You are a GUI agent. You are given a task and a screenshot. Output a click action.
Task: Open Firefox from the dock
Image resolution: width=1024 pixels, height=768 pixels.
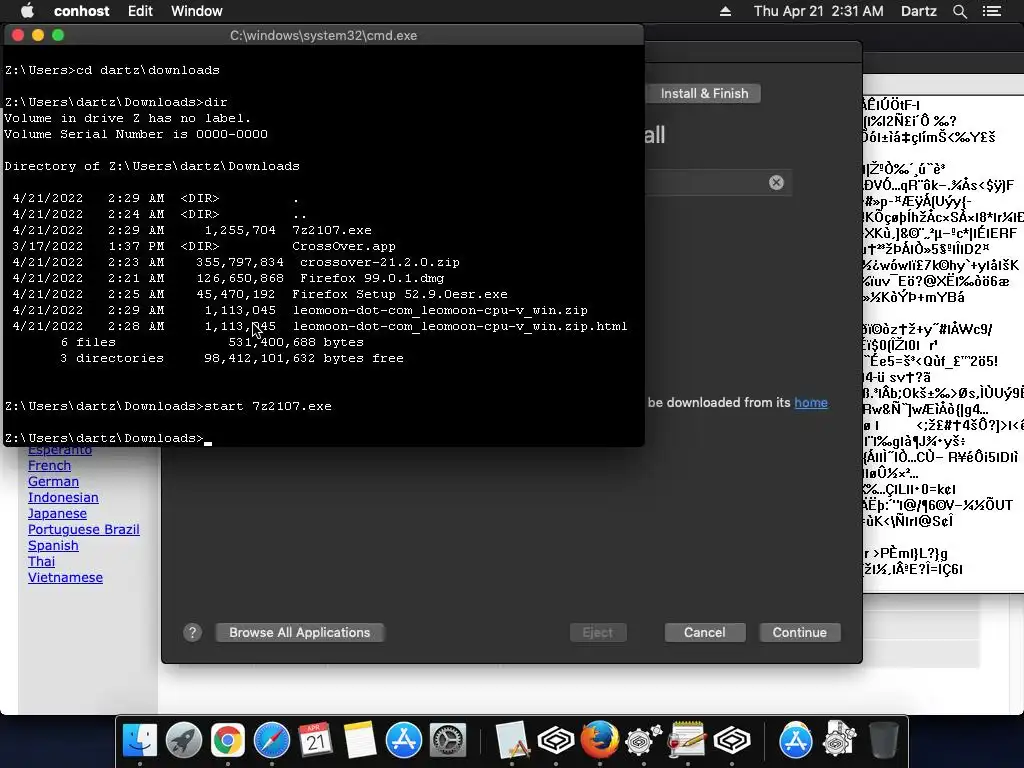[x=600, y=739]
